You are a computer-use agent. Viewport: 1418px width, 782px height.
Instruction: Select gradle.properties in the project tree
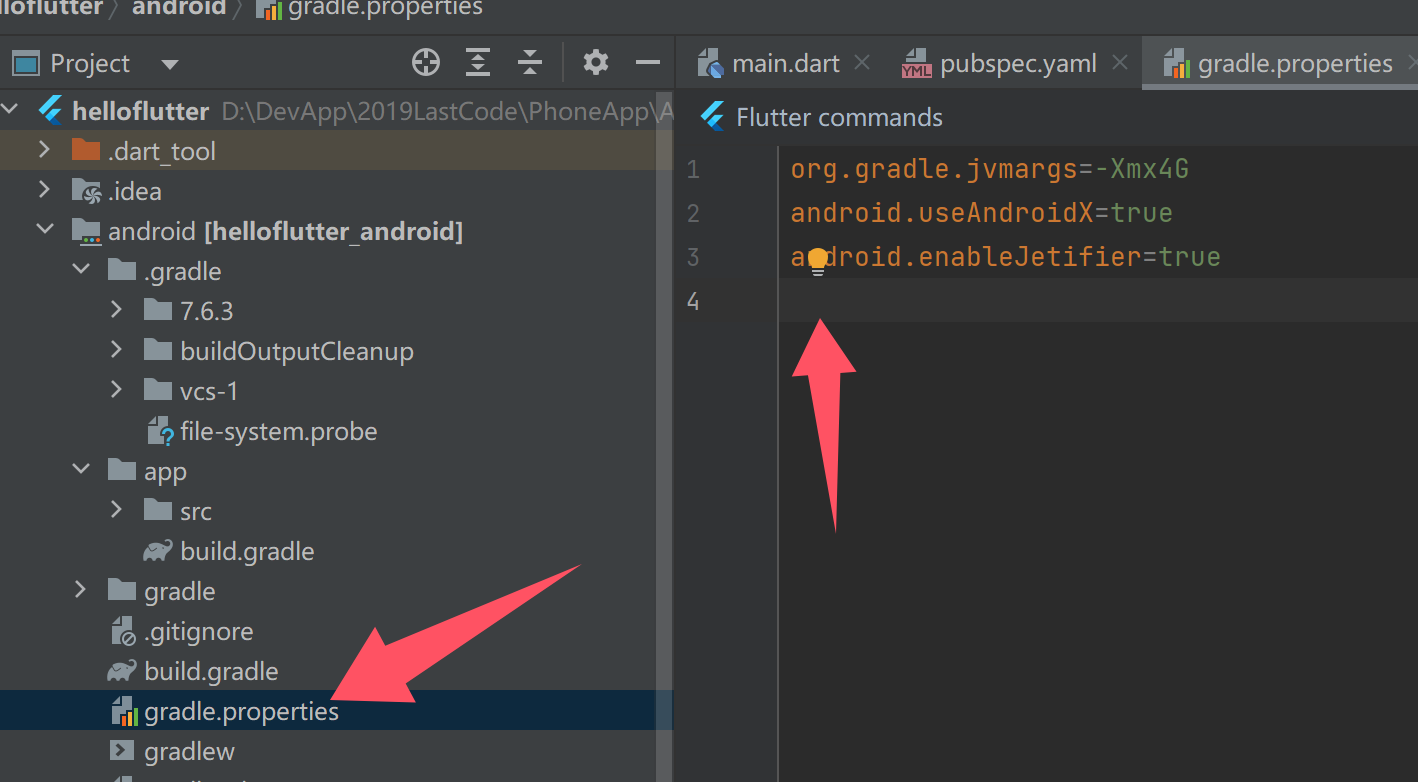tap(241, 711)
